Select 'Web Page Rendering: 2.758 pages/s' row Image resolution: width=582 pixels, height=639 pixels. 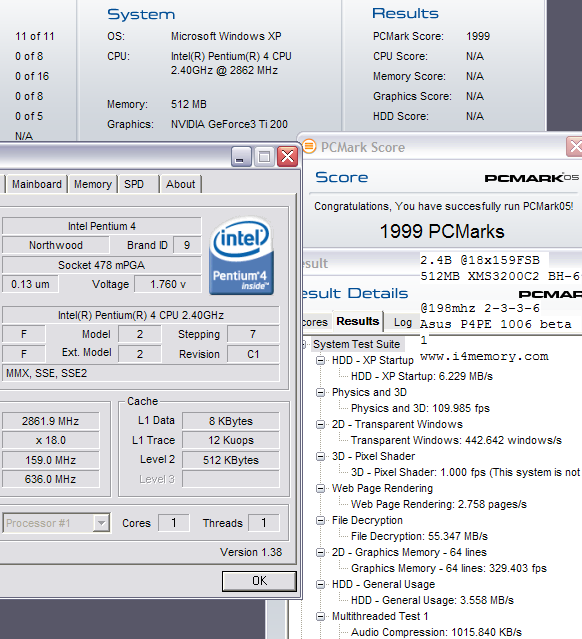point(439,505)
